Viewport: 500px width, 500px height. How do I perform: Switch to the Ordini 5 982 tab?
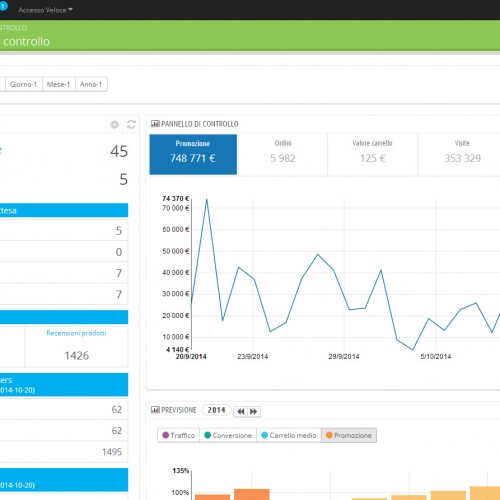[x=283, y=154]
